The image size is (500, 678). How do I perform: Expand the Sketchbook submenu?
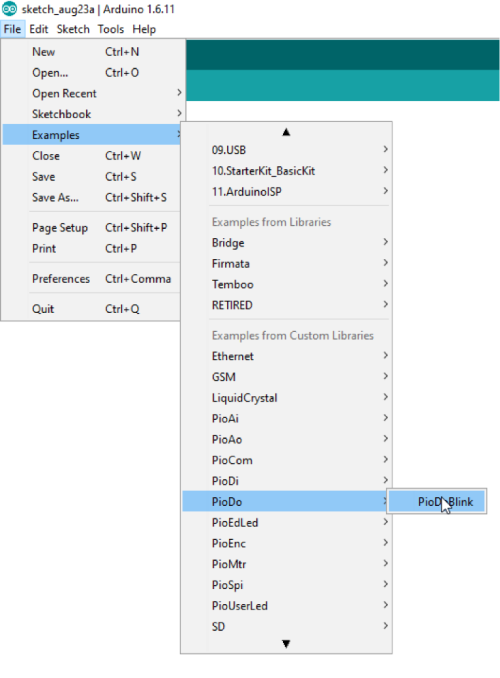click(x=92, y=114)
